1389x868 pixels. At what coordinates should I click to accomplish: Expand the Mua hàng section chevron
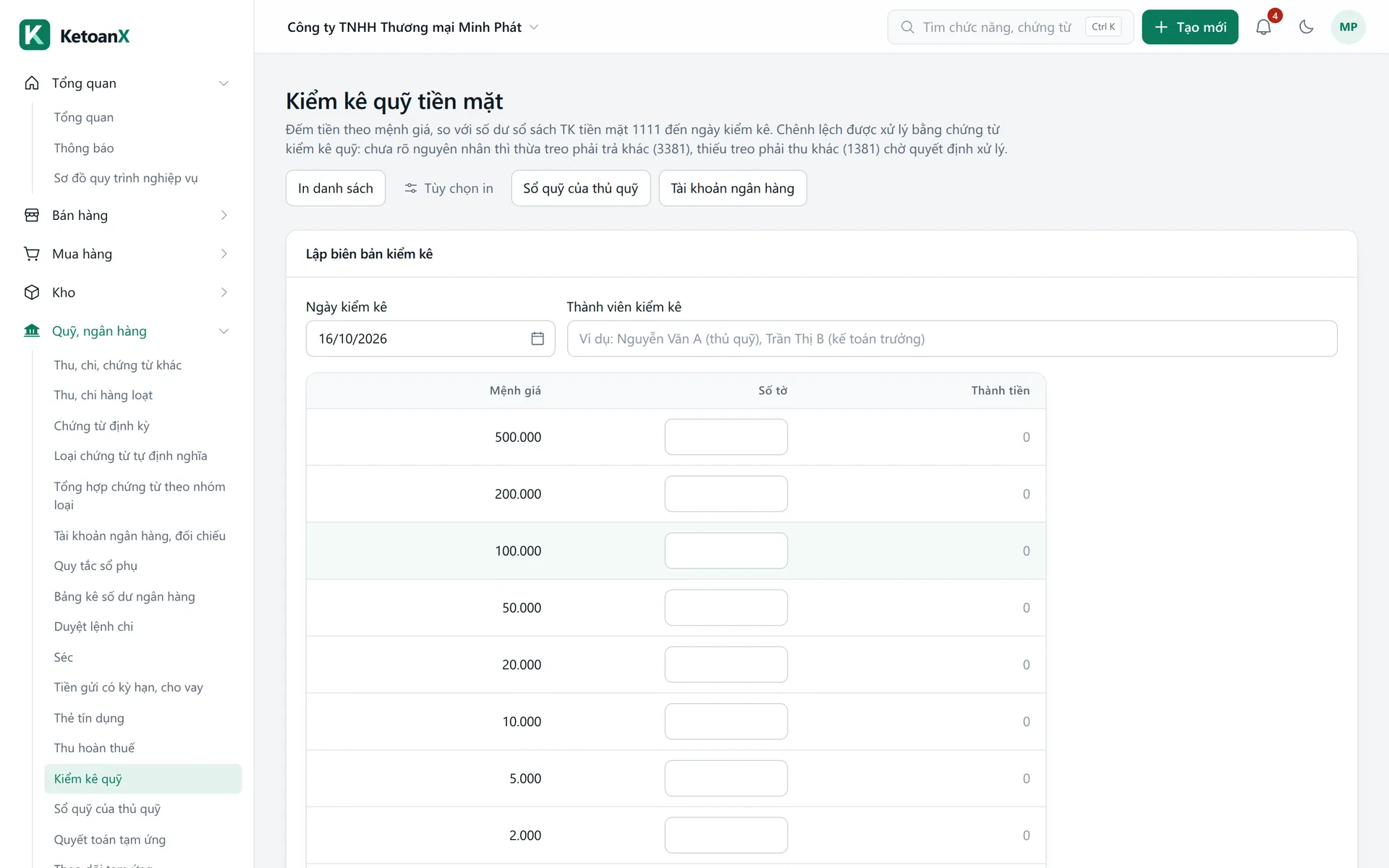pyautogui.click(x=224, y=254)
